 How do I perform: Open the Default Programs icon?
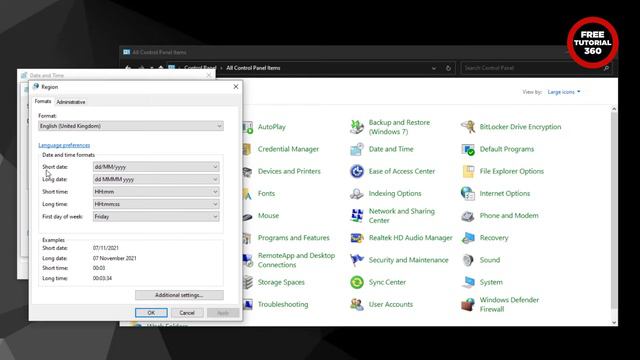[x=468, y=149]
